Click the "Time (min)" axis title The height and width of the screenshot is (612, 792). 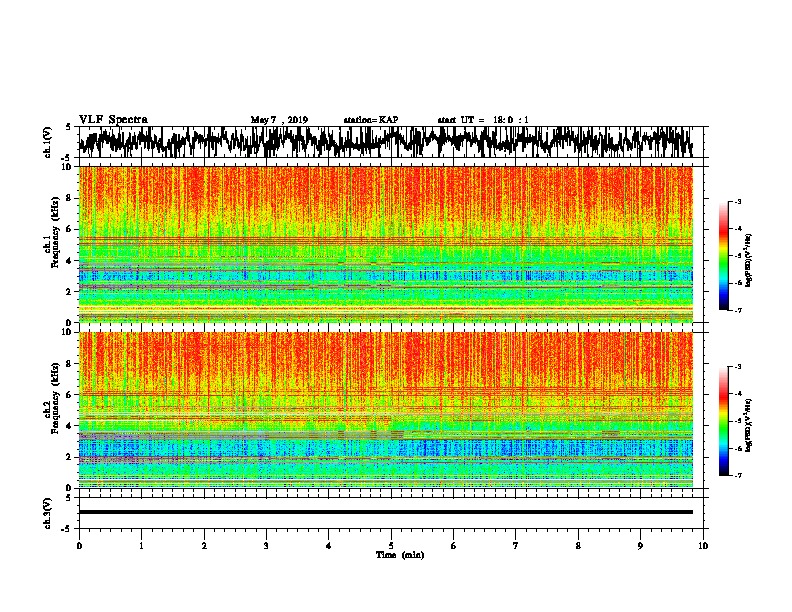[400, 555]
